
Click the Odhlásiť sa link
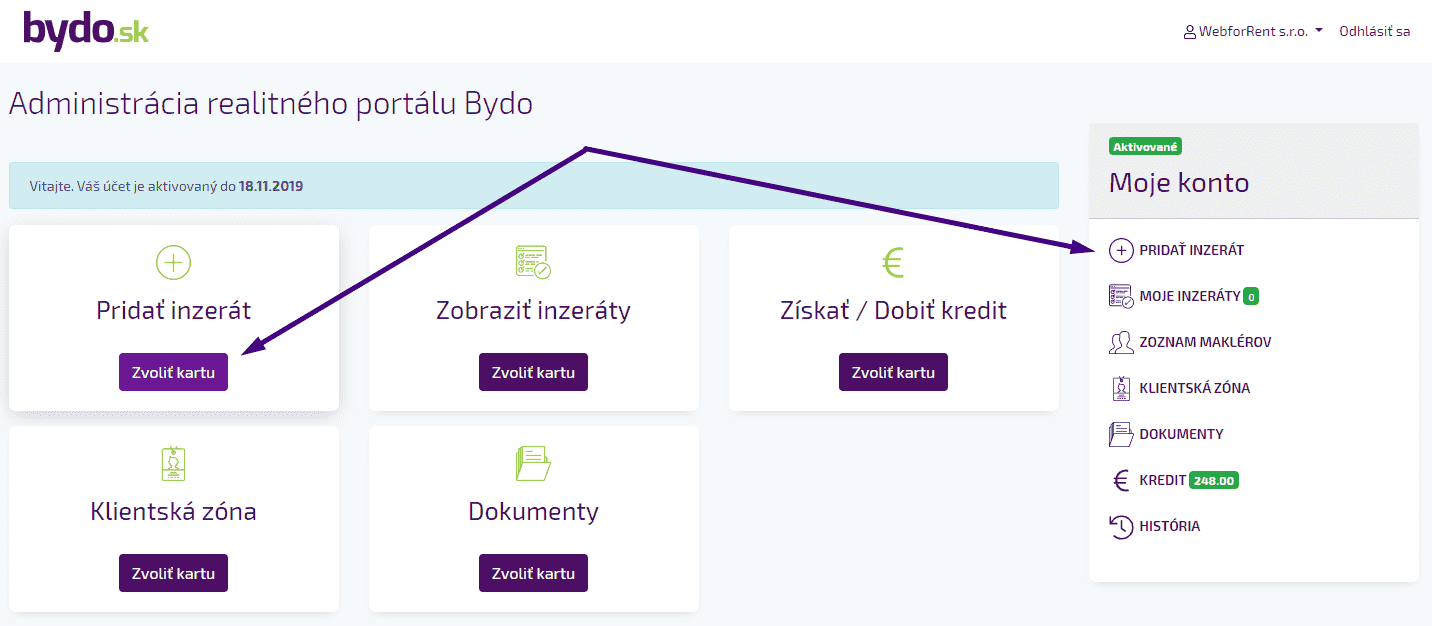pos(1375,30)
